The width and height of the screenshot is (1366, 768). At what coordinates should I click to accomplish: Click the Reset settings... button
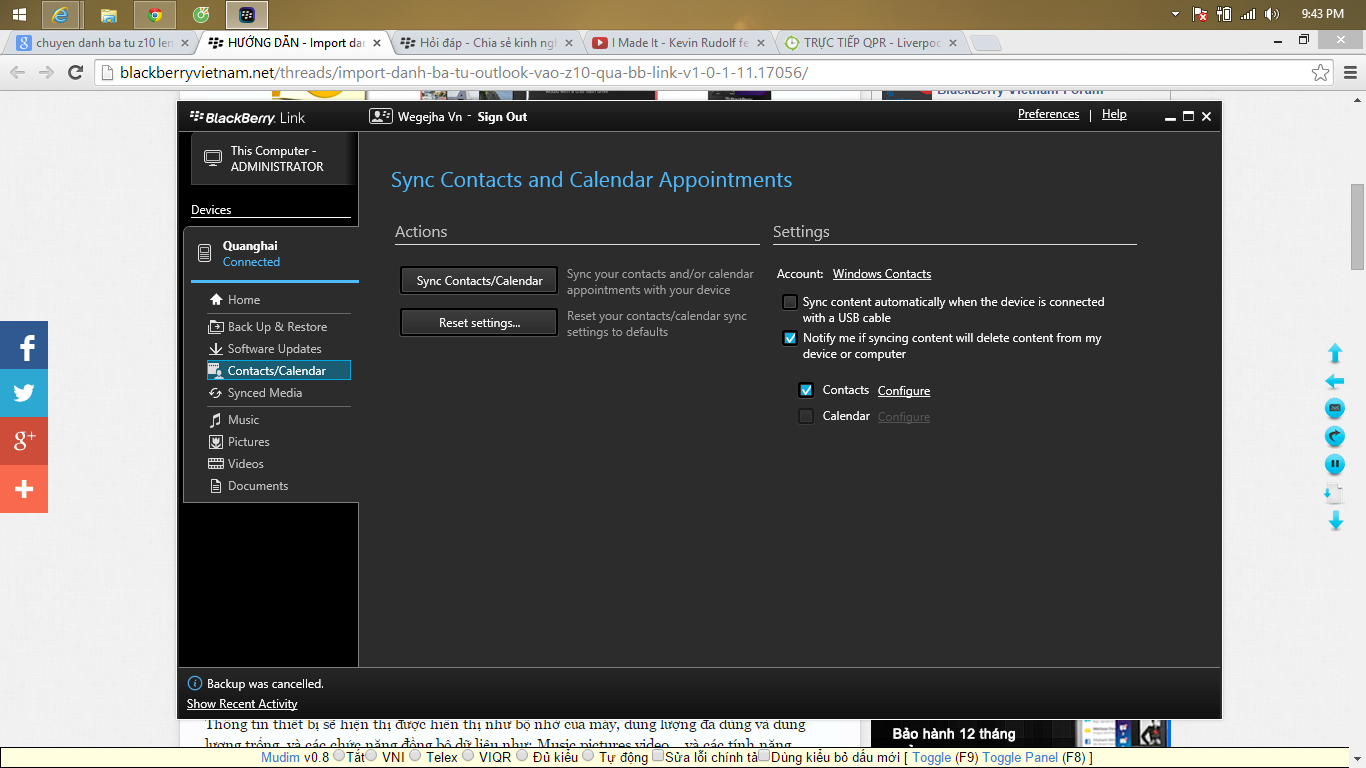tap(479, 323)
